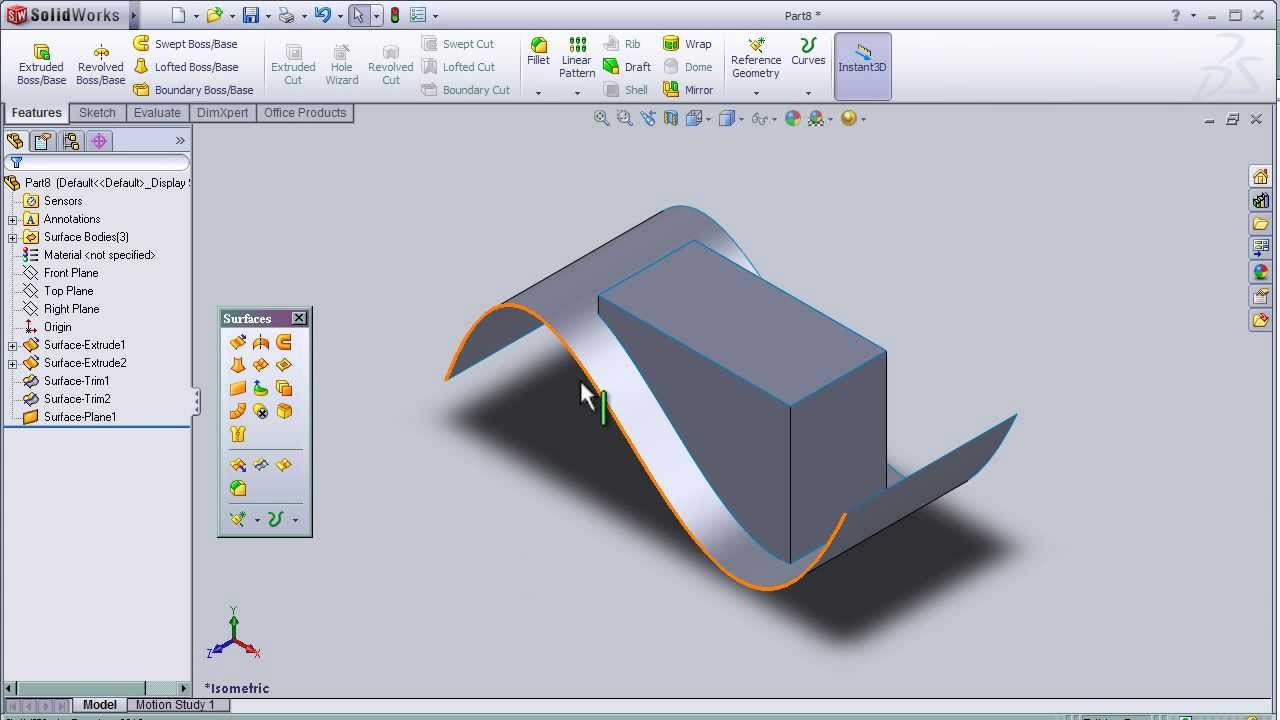
Task: Select the Extruded Surface tool in Surfaces toolbar
Action: 238,342
